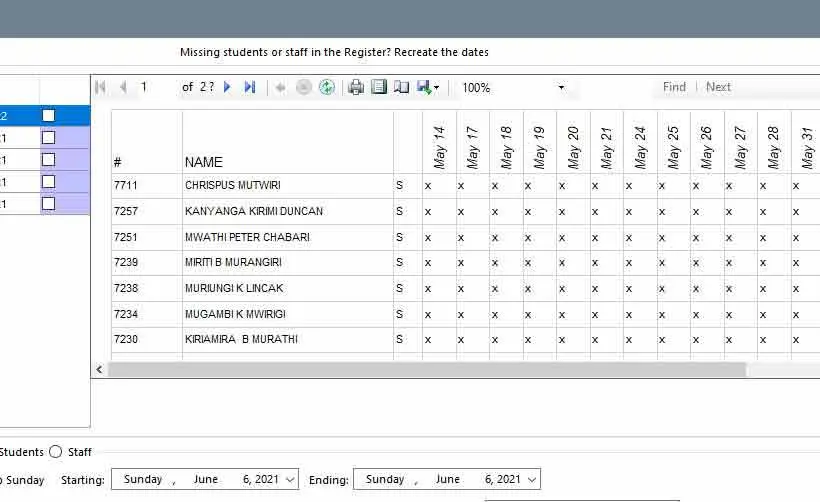Screen dimensions: 820x502
Task: Click CHRISPUS MUTWIRI's May 14 mark
Action: (428, 186)
